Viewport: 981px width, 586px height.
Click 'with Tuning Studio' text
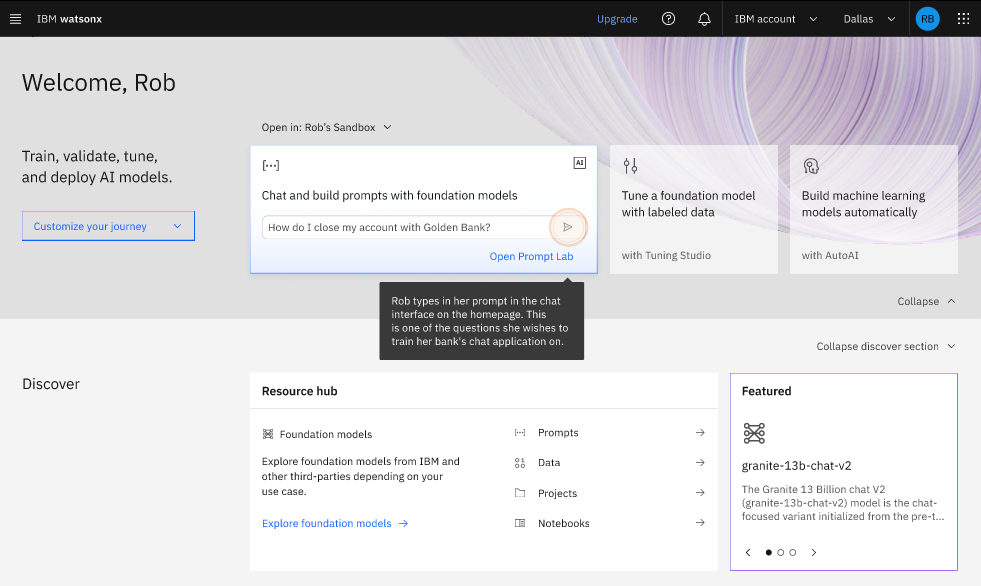click(x=666, y=255)
